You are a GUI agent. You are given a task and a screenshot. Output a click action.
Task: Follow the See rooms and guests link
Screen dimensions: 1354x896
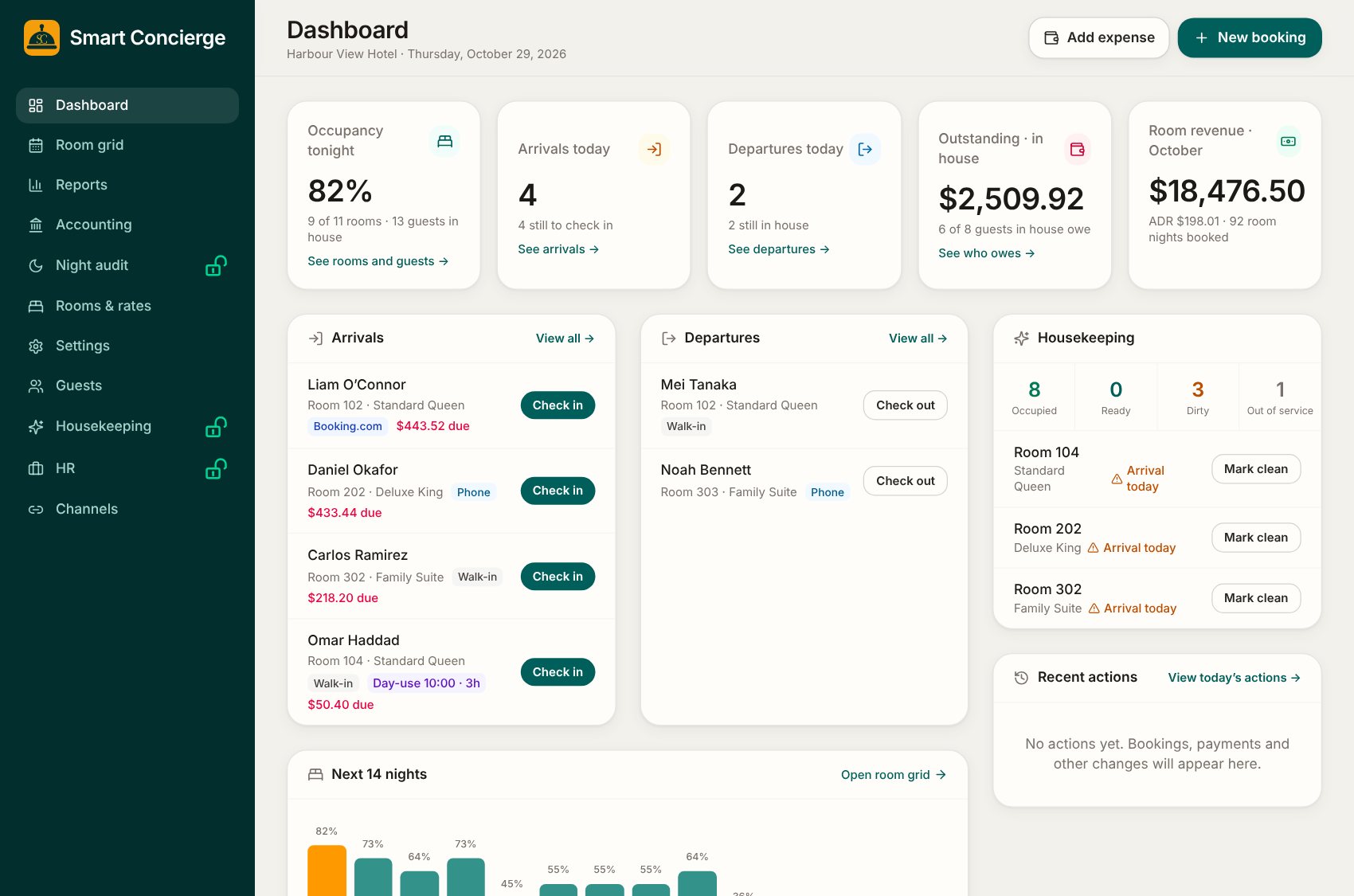pyautogui.click(x=378, y=261)
